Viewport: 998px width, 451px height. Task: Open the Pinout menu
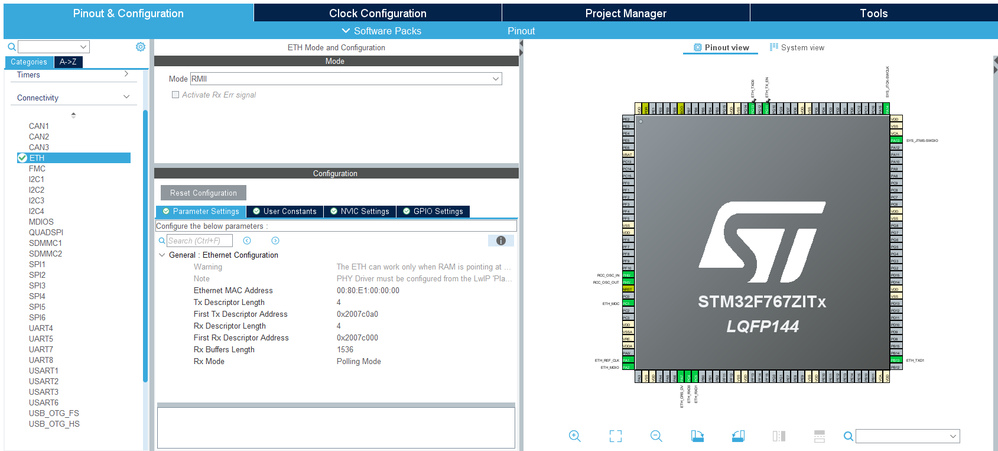(x=521, y=31)
